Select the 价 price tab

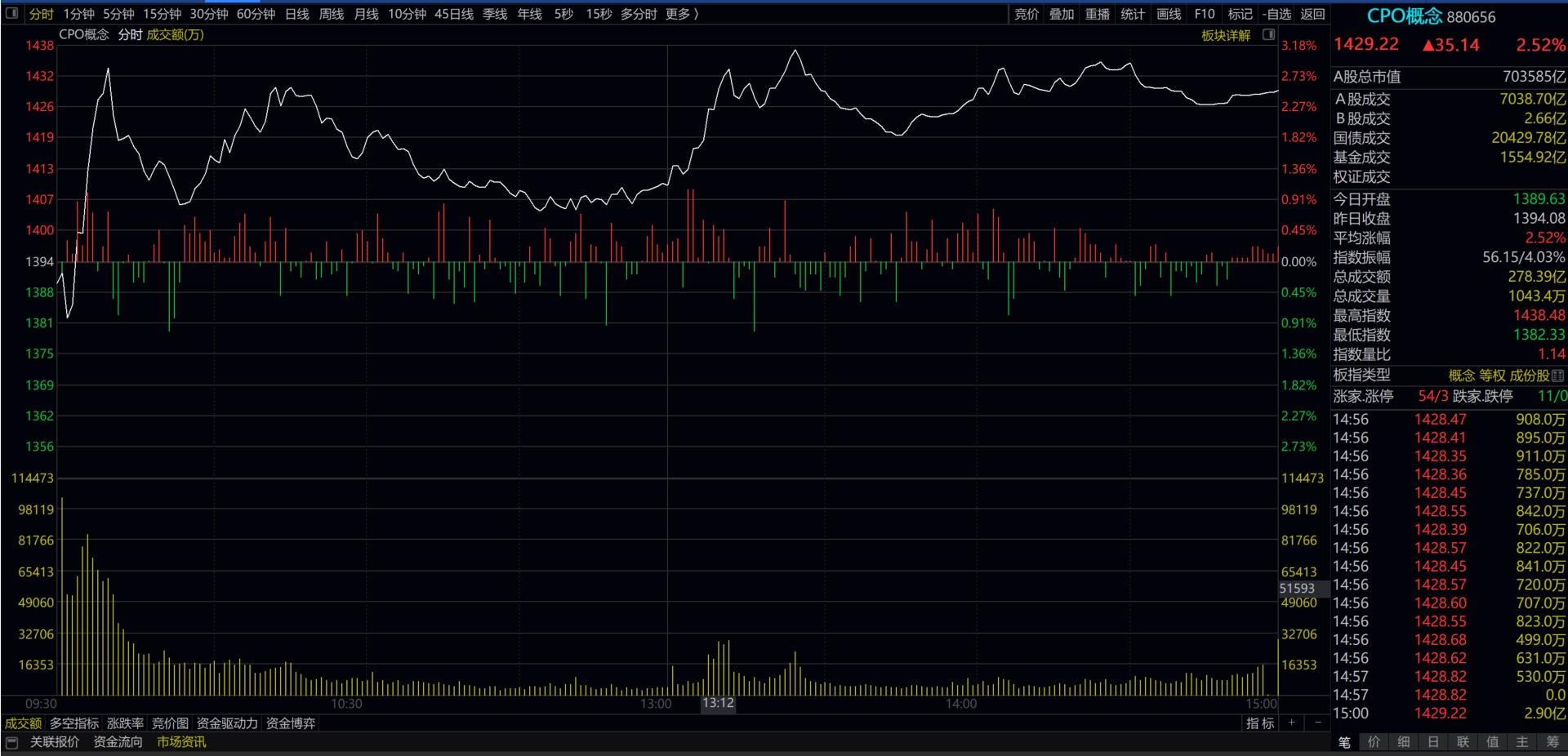coord(1374,742)
